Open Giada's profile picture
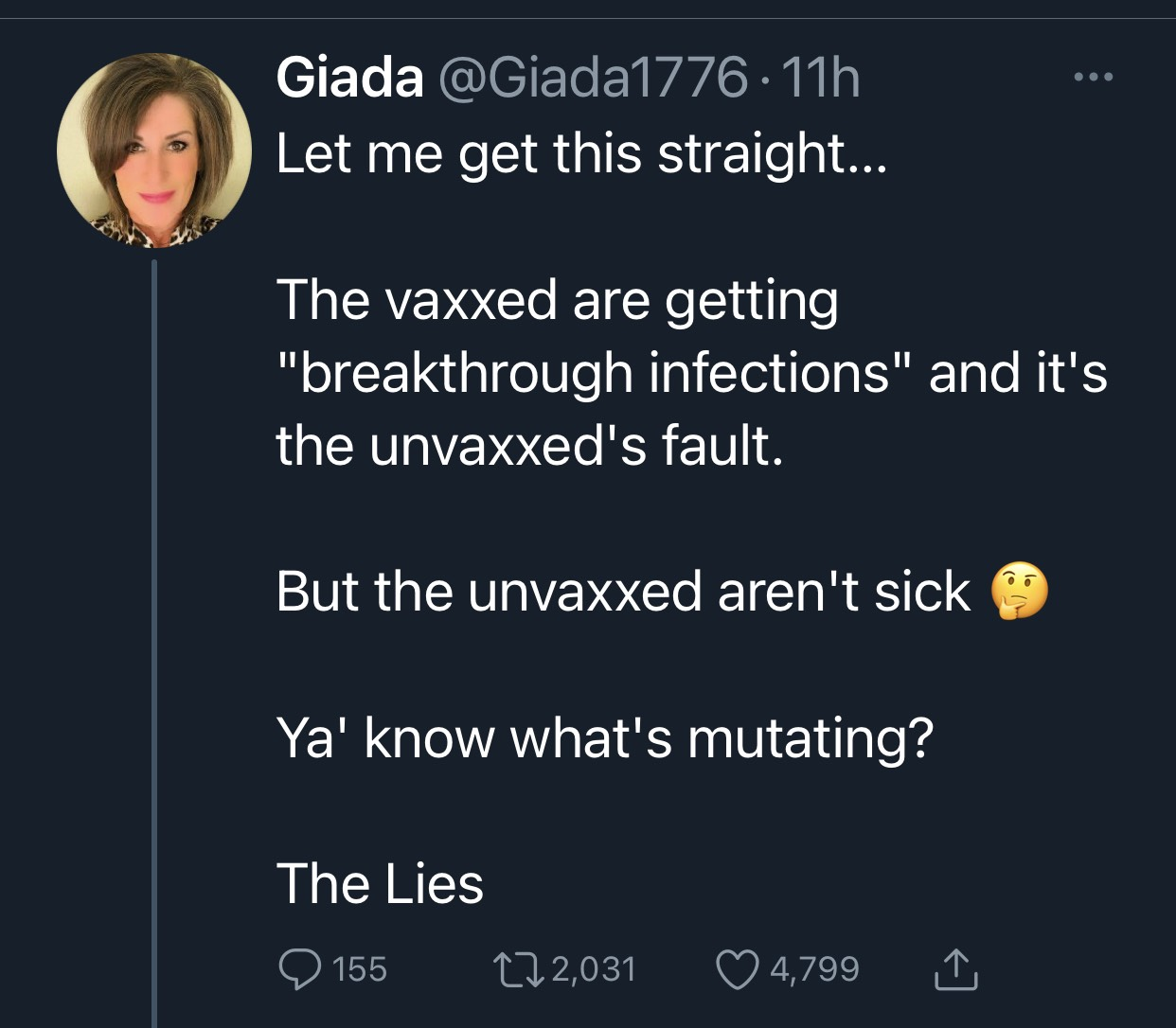The width and height of the screenshot is (1176, 1028). point(154,151)
